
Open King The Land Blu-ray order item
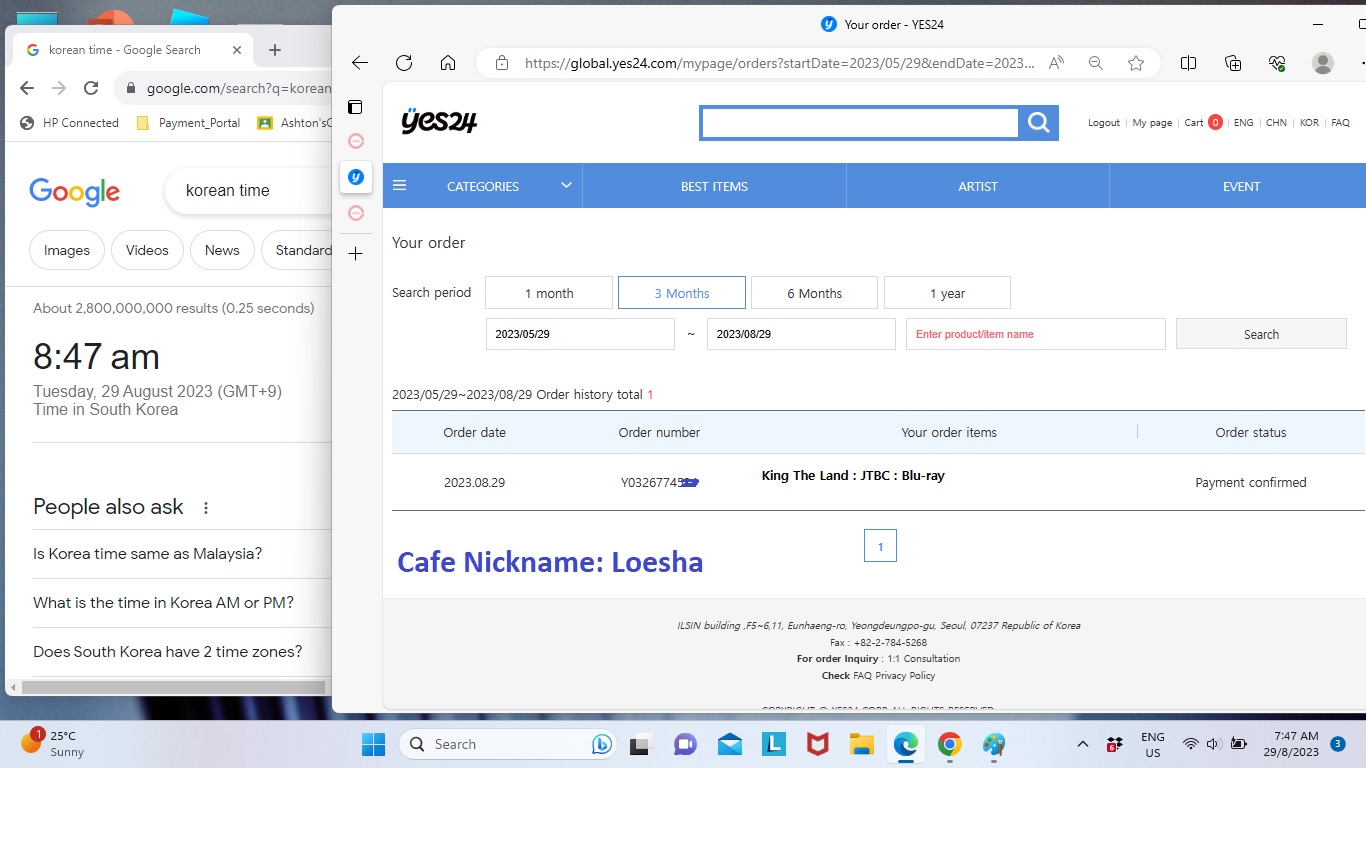click(x=853, y=476)
